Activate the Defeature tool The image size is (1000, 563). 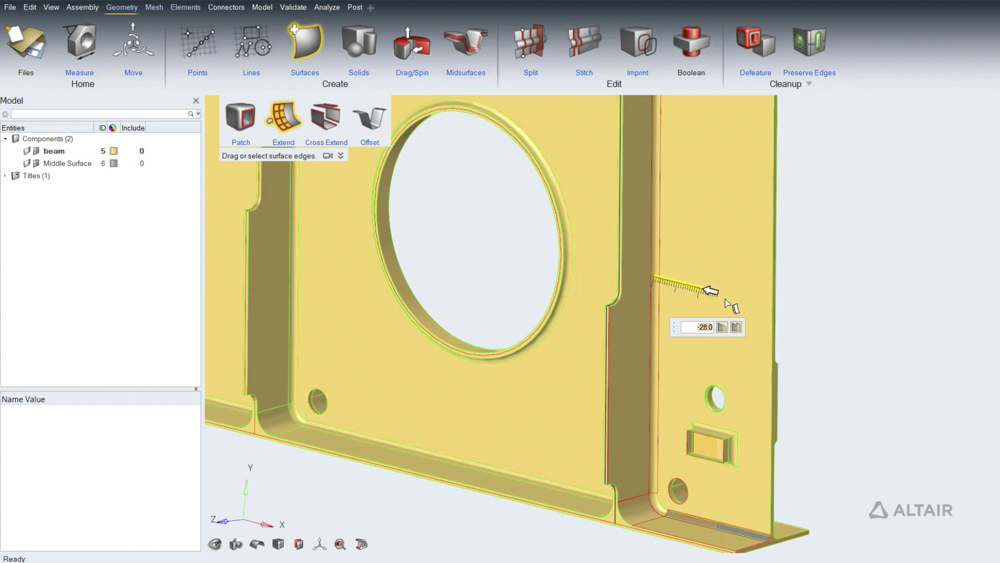(755, 50)
